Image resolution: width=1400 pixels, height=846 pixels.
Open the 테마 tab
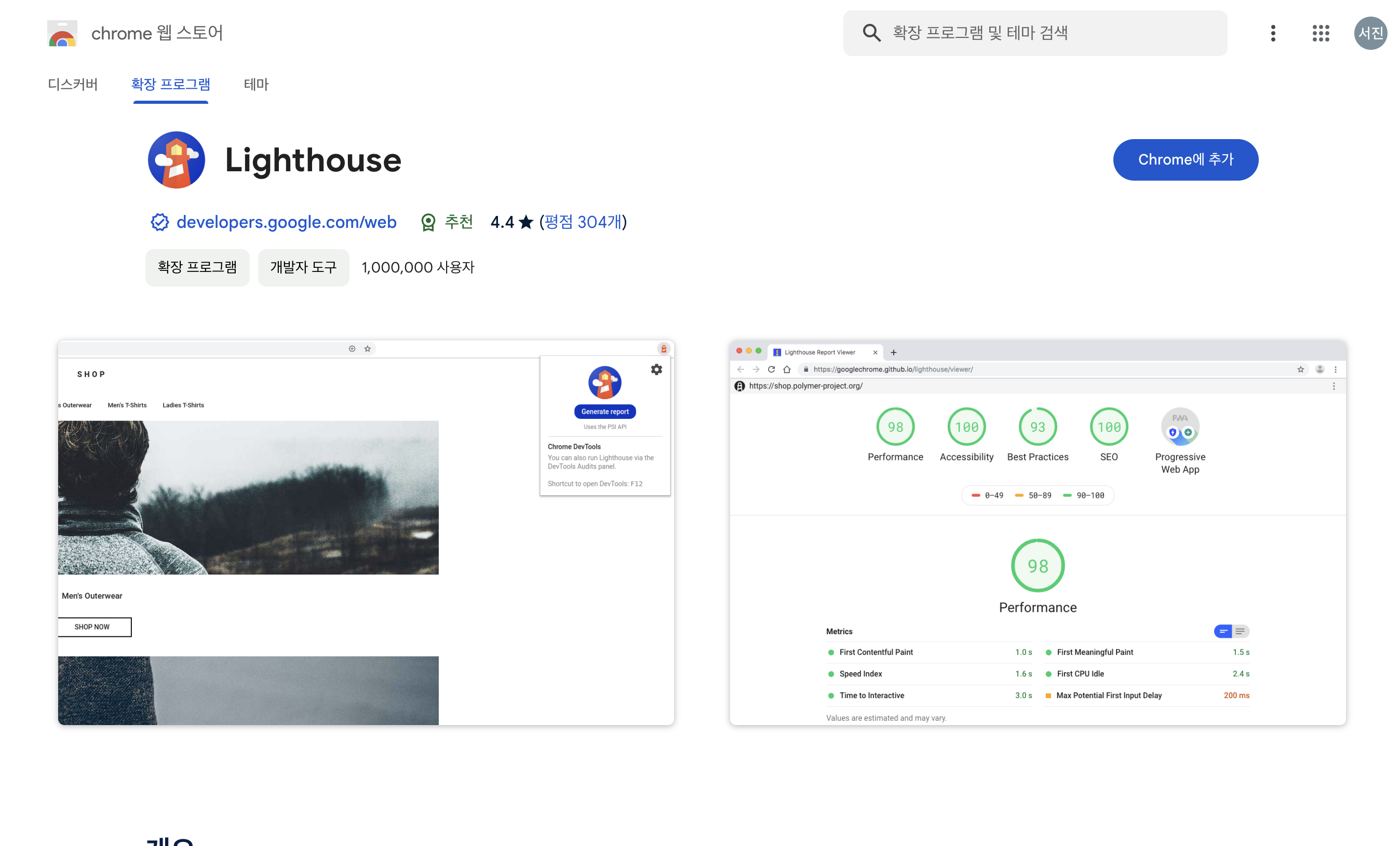255,85
